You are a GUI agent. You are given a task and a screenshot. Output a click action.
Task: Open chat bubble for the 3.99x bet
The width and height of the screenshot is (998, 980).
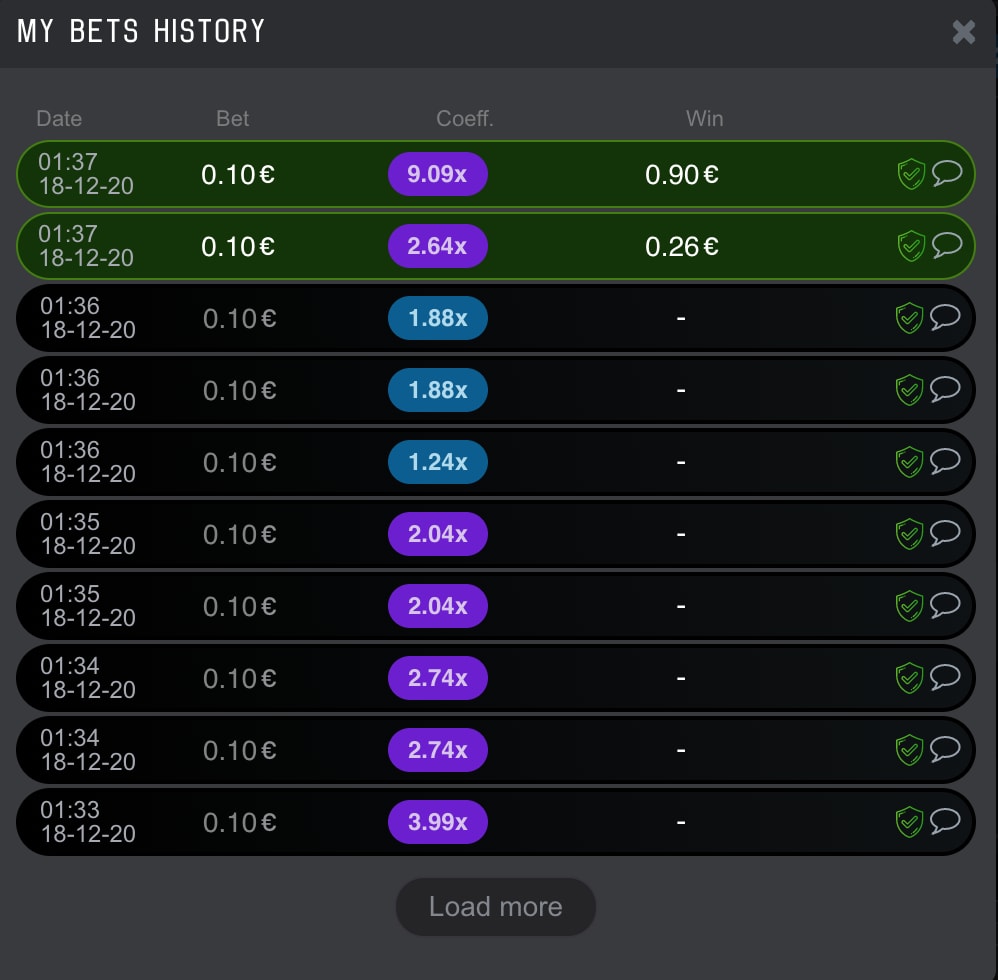click(x=945, y=820)
